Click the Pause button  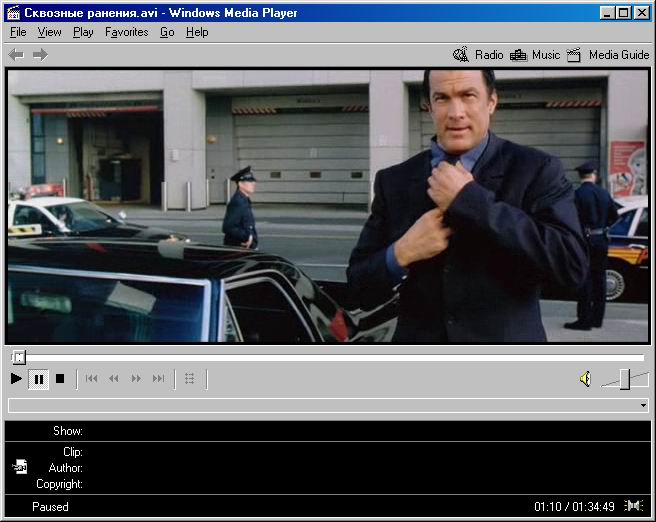pos(38,379)
